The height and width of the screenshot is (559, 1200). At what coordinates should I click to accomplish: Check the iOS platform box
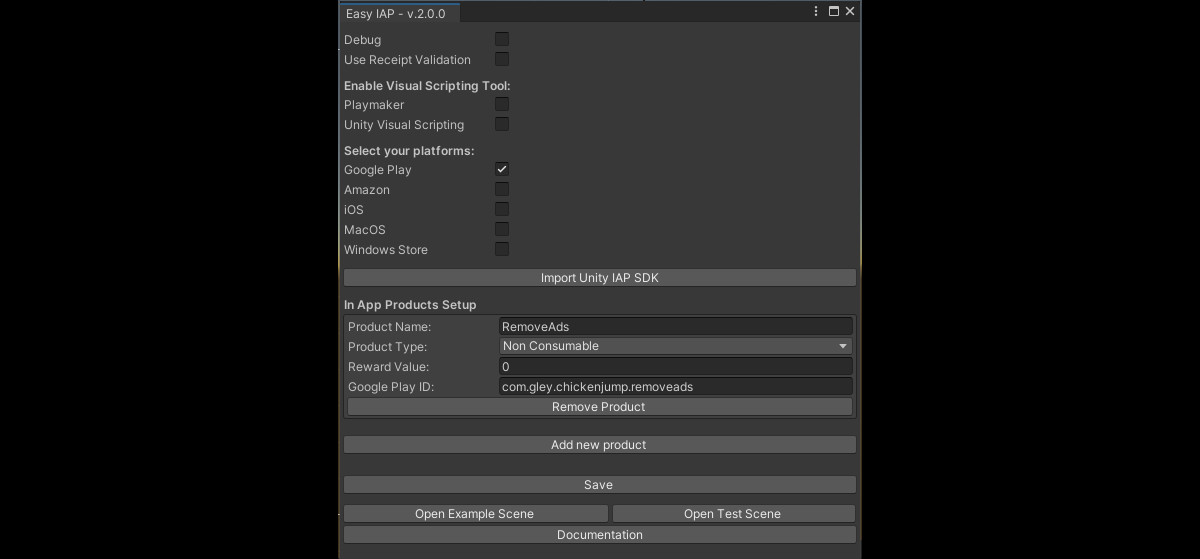[502, 209]
